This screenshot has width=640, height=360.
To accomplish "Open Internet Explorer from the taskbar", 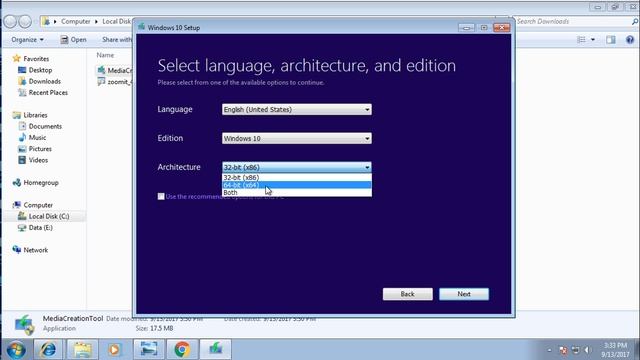I will 49,349.
